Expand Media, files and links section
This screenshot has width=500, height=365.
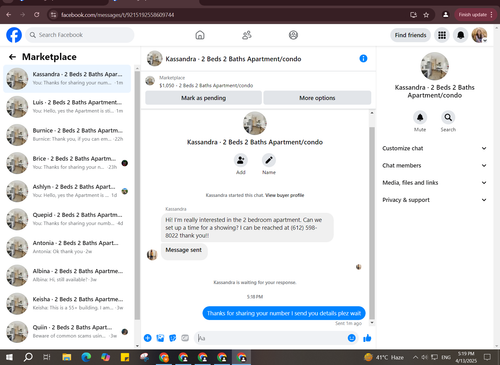[x=434, y=183]
